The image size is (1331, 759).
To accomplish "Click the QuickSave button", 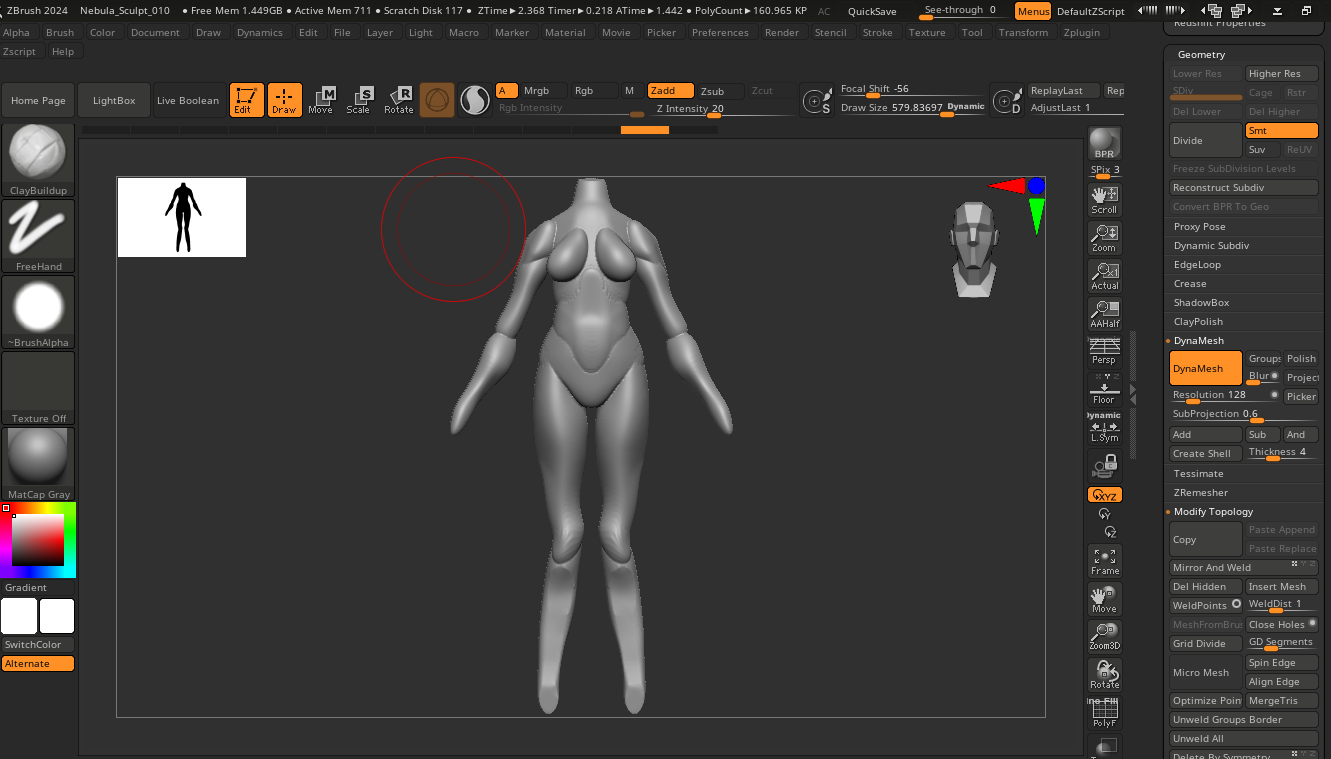I will tap(871, 11).
